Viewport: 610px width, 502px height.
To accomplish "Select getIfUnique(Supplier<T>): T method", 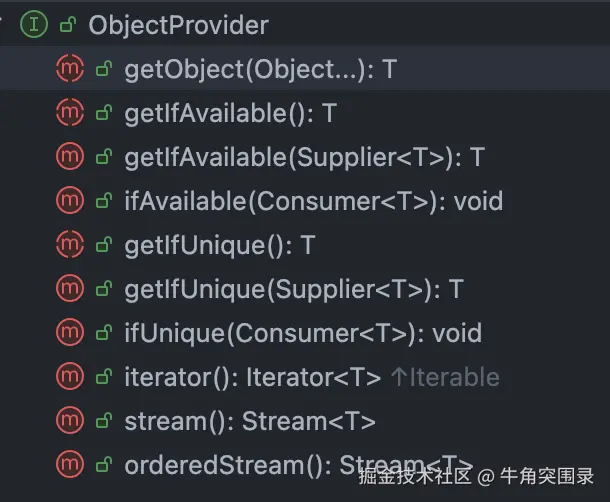I will coord(294,289).
